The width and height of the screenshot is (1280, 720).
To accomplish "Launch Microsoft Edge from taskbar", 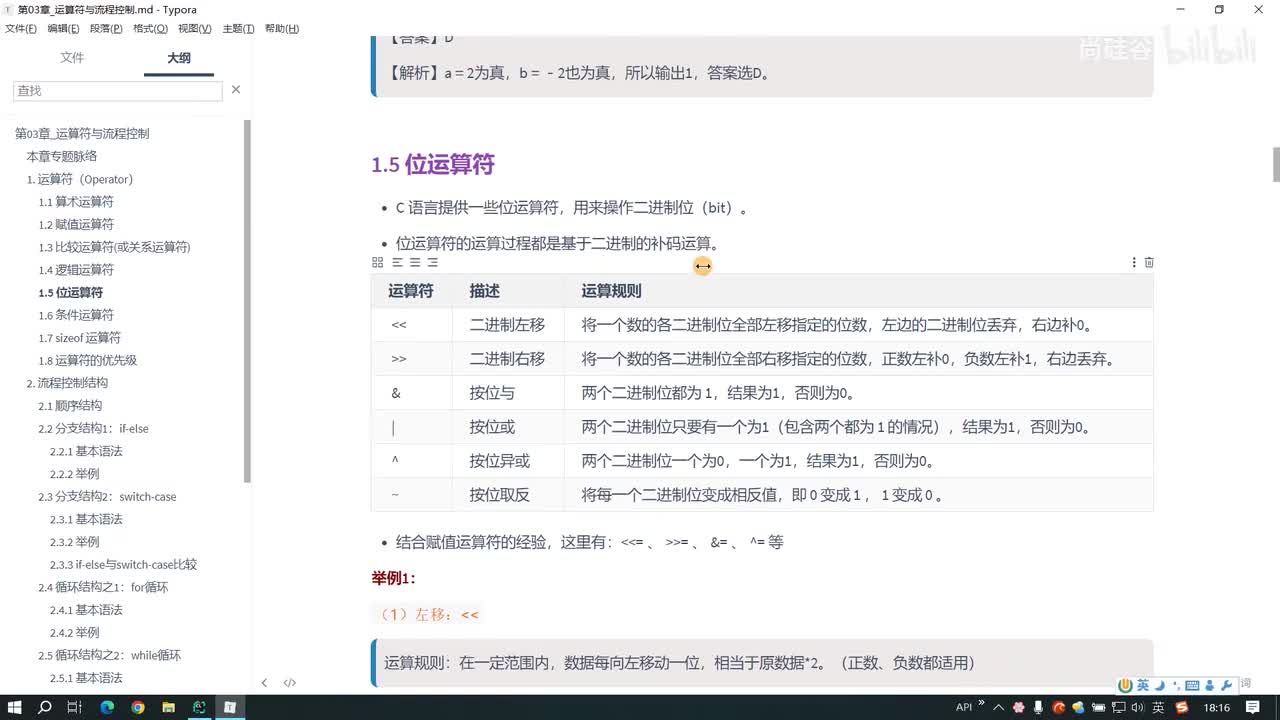I will pos(107,707).
